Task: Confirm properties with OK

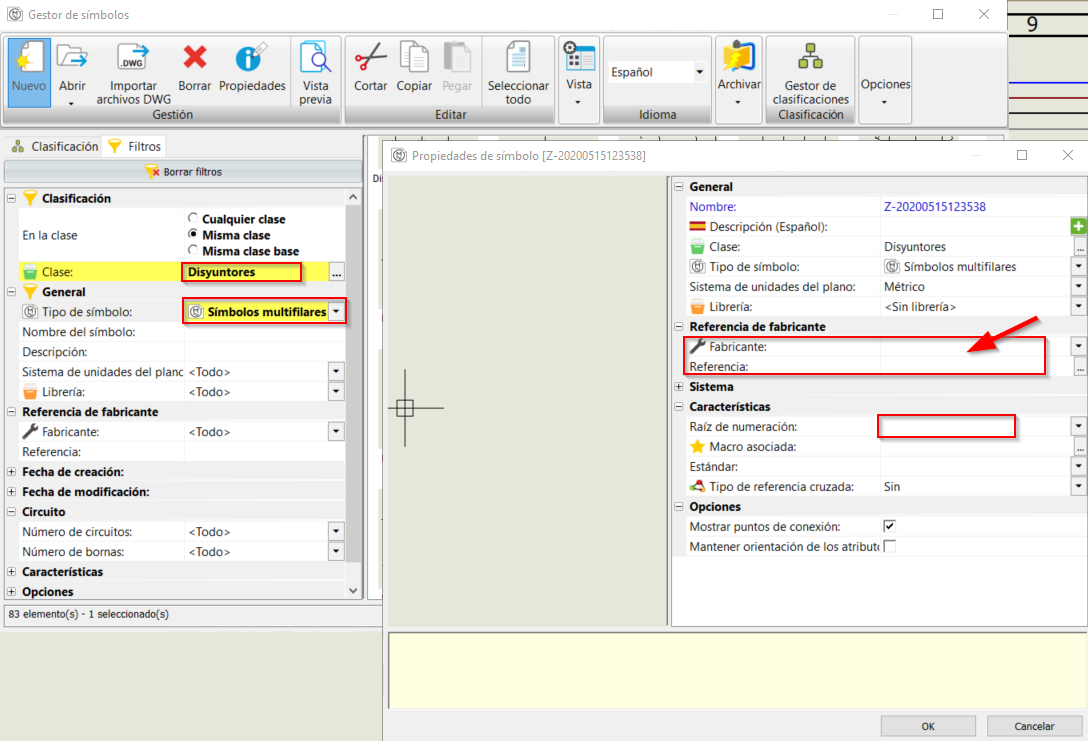Action: click(927, 726)
